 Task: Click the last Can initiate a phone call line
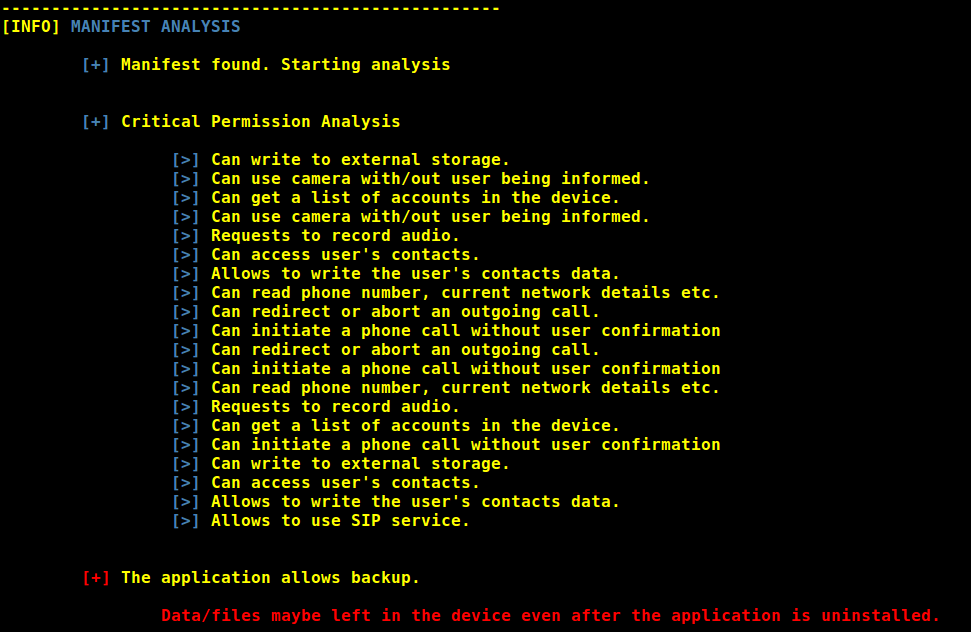click(x=466, y=445)
